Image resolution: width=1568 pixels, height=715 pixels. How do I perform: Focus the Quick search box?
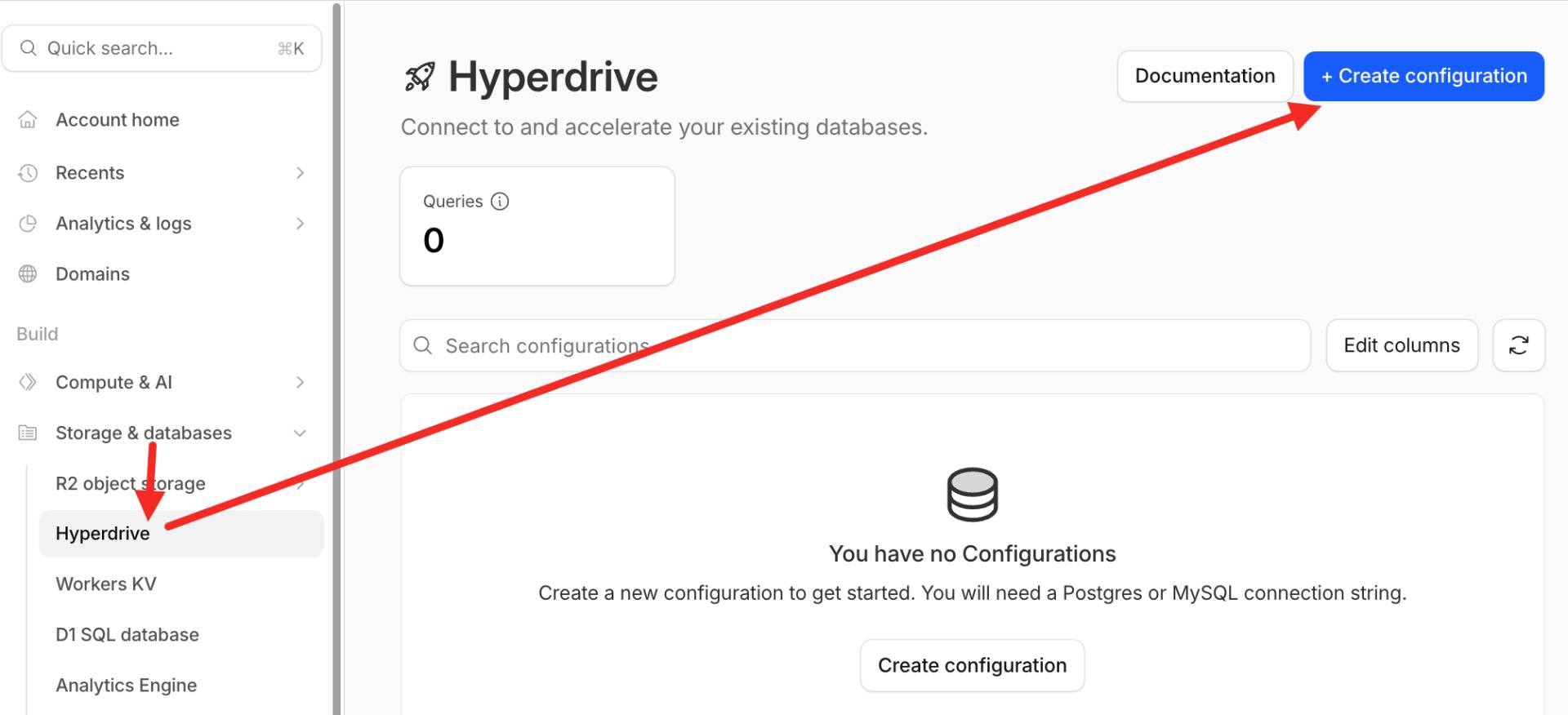pos(162,48)
